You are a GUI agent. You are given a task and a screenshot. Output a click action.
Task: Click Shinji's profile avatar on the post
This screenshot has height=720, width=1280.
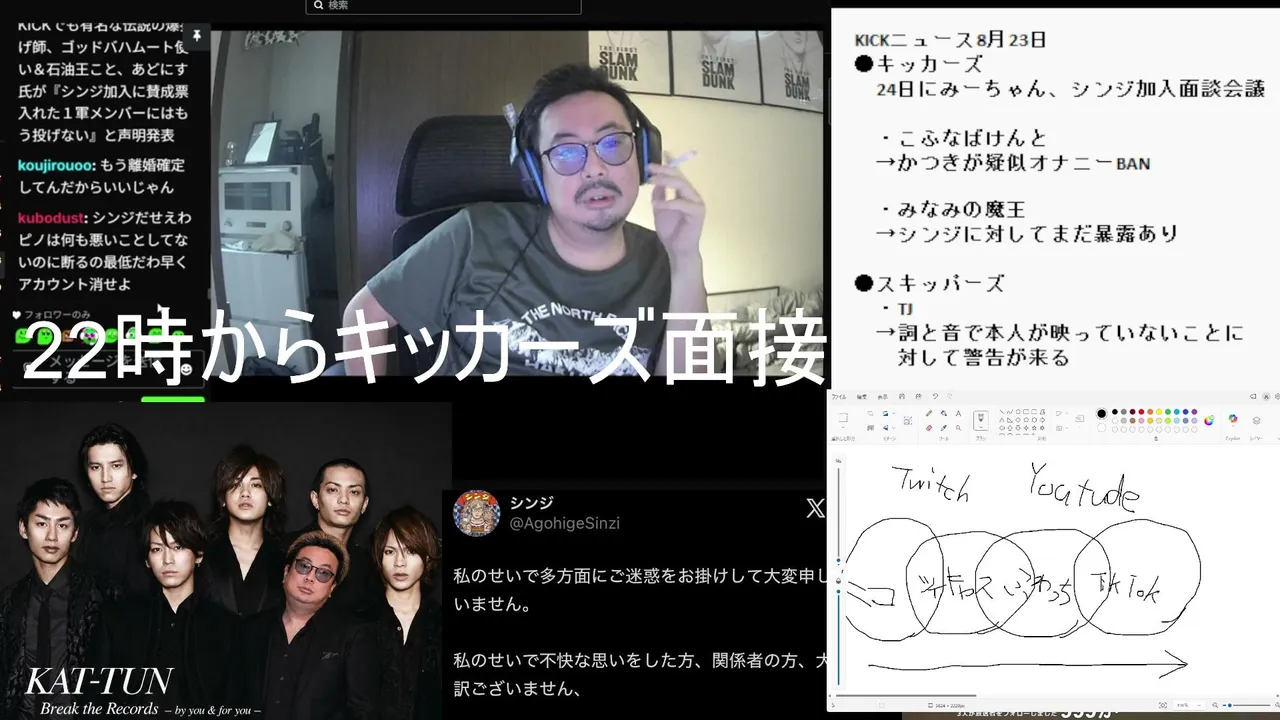click(x=477, y=513)
